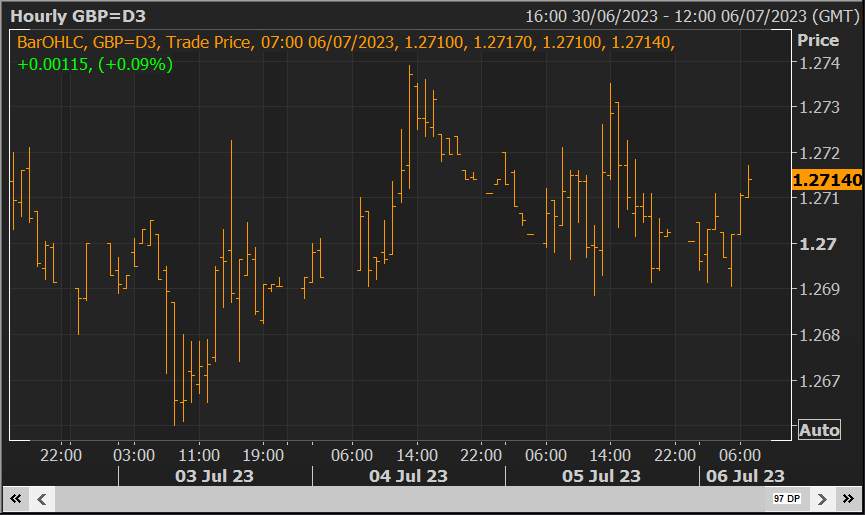Image resolution: width=865 pixels, height=515 pixels.
Task: Jump to the earliest data with double-left arrow
Action: click(15, 499)
